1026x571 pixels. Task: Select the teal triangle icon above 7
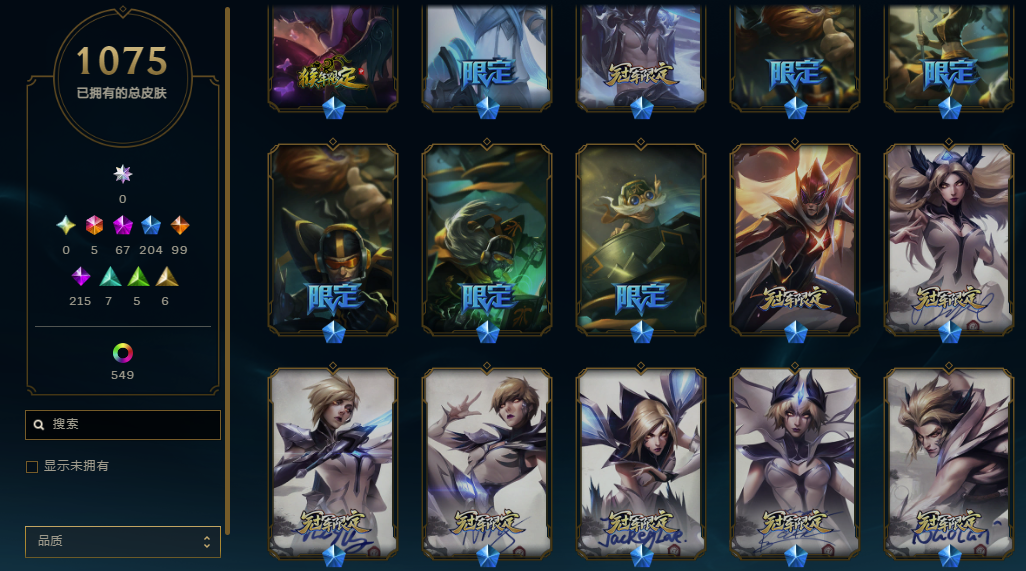(110, 277)
